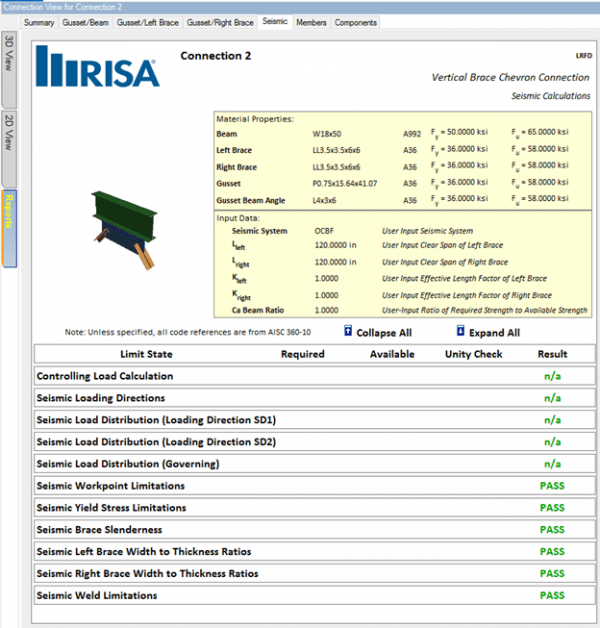The image size is (600, 628).
Task: Click the Expand All arrow icon
Action: point(460,332)
